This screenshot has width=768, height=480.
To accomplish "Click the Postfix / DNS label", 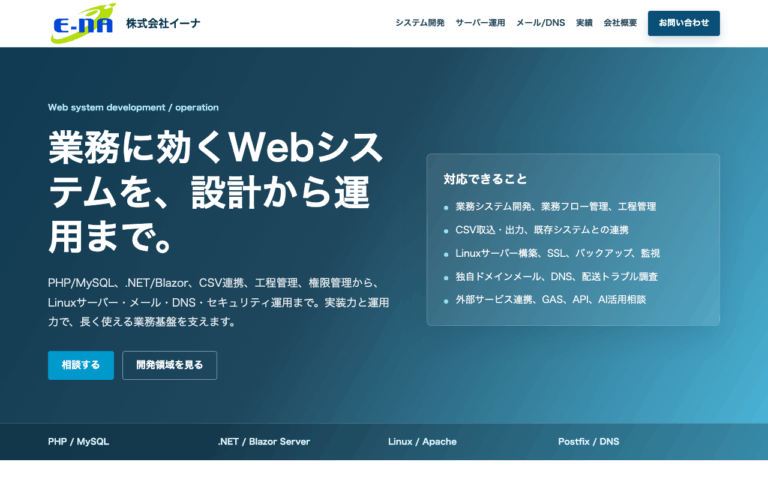I will coord(588,441).
